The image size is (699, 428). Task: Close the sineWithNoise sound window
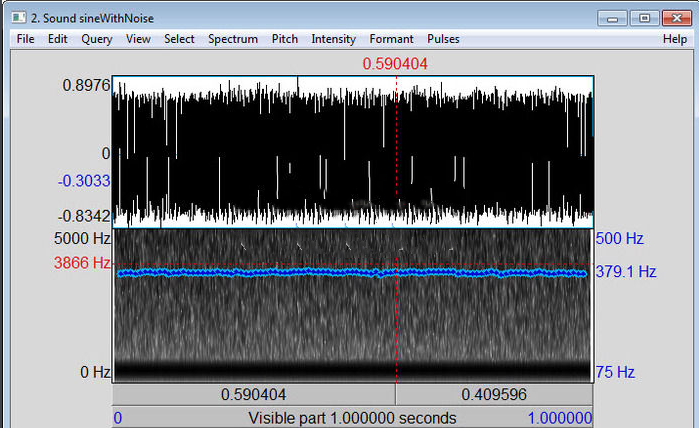(677, 18)
